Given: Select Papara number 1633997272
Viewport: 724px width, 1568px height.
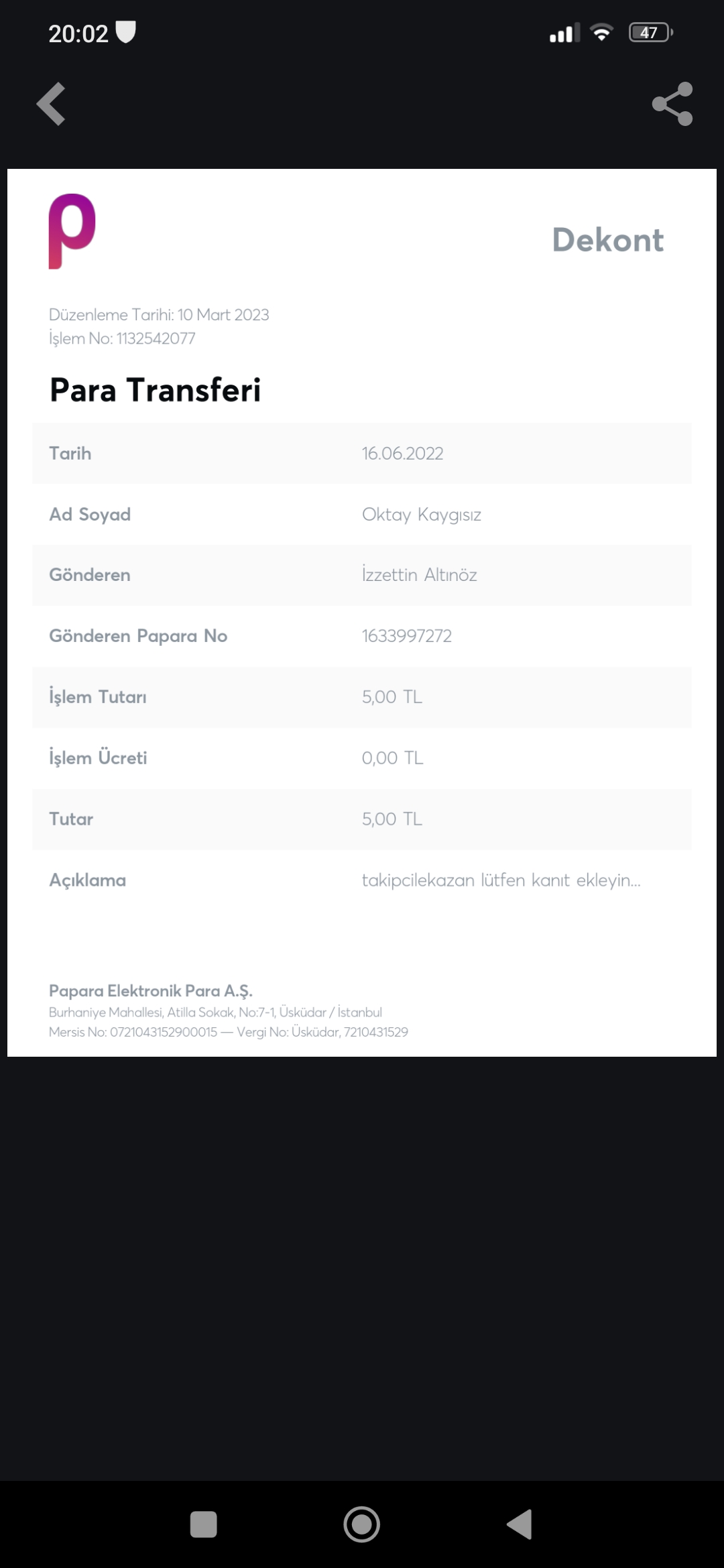Looking at the screenshot, I should [x=407, y=636].
